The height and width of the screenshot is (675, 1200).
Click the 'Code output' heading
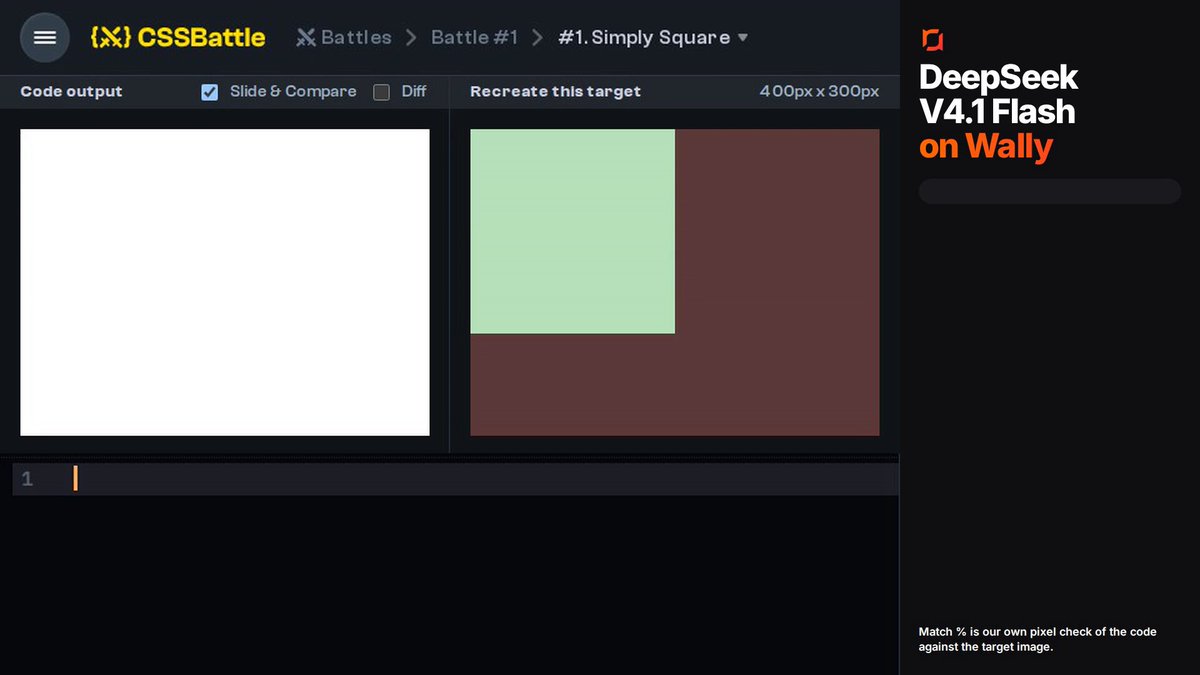pyautogui.click(x=71, y=92)
